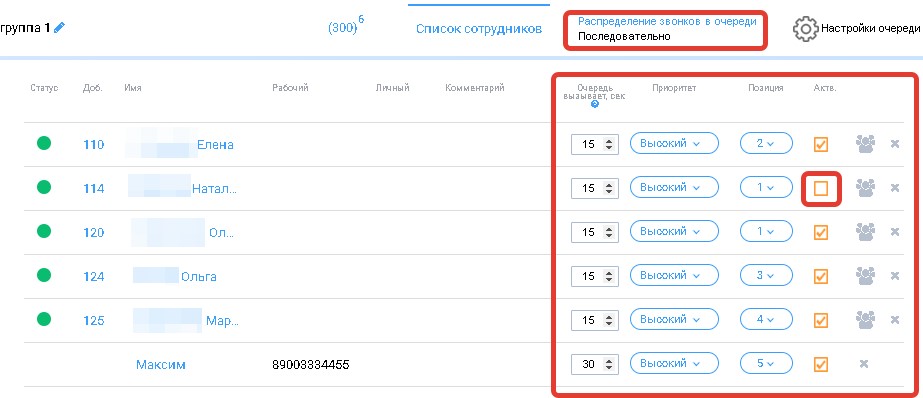Open the position dropdown showing 3
This screenshot has height=398, width=923.
point(766,276)
